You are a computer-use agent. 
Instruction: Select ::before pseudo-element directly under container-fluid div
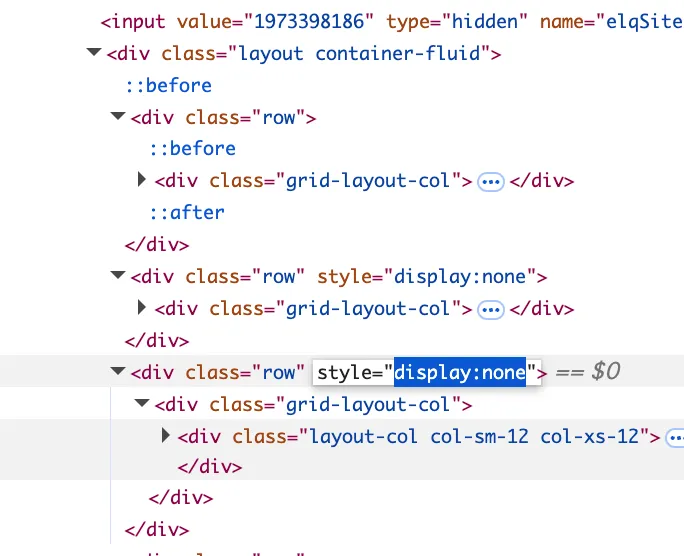[x=168, y=85]
